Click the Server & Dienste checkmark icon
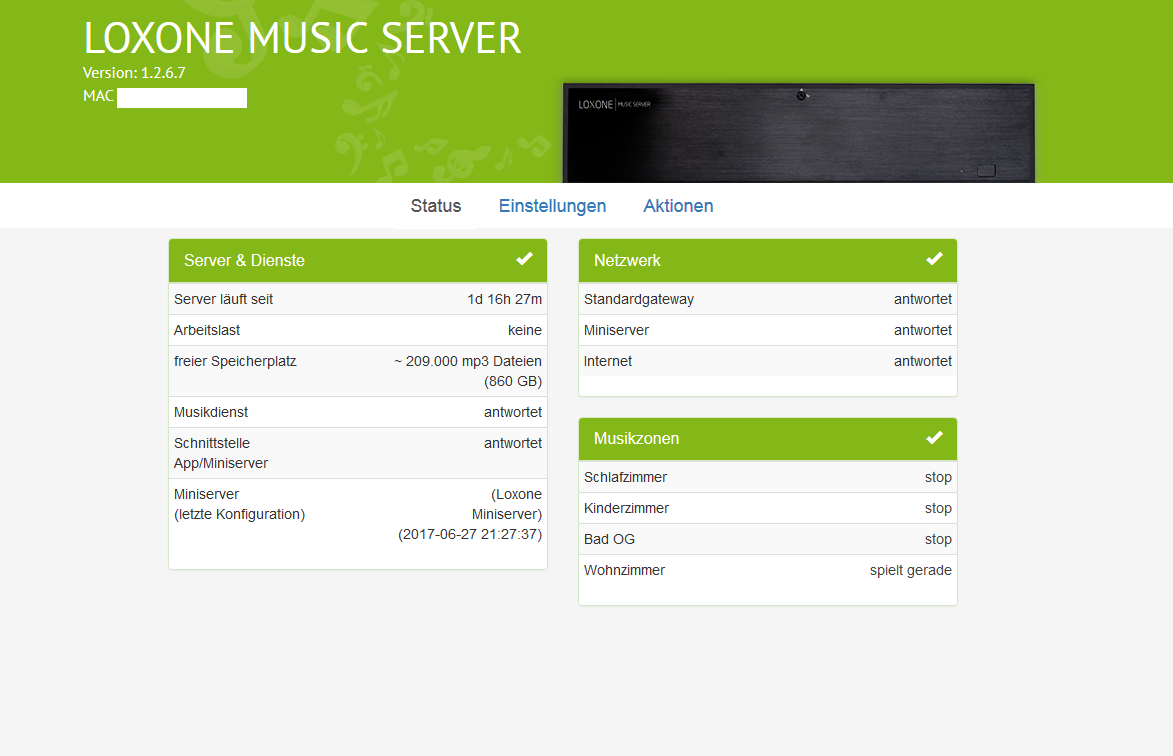Screen dimensions: 1173x756 point(524,259)
